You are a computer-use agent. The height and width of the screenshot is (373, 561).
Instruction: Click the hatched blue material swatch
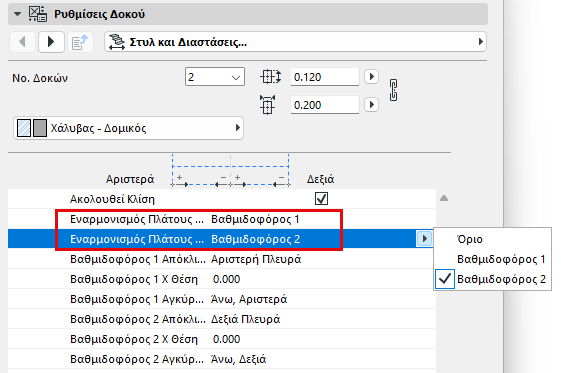(x=24, y=128)
